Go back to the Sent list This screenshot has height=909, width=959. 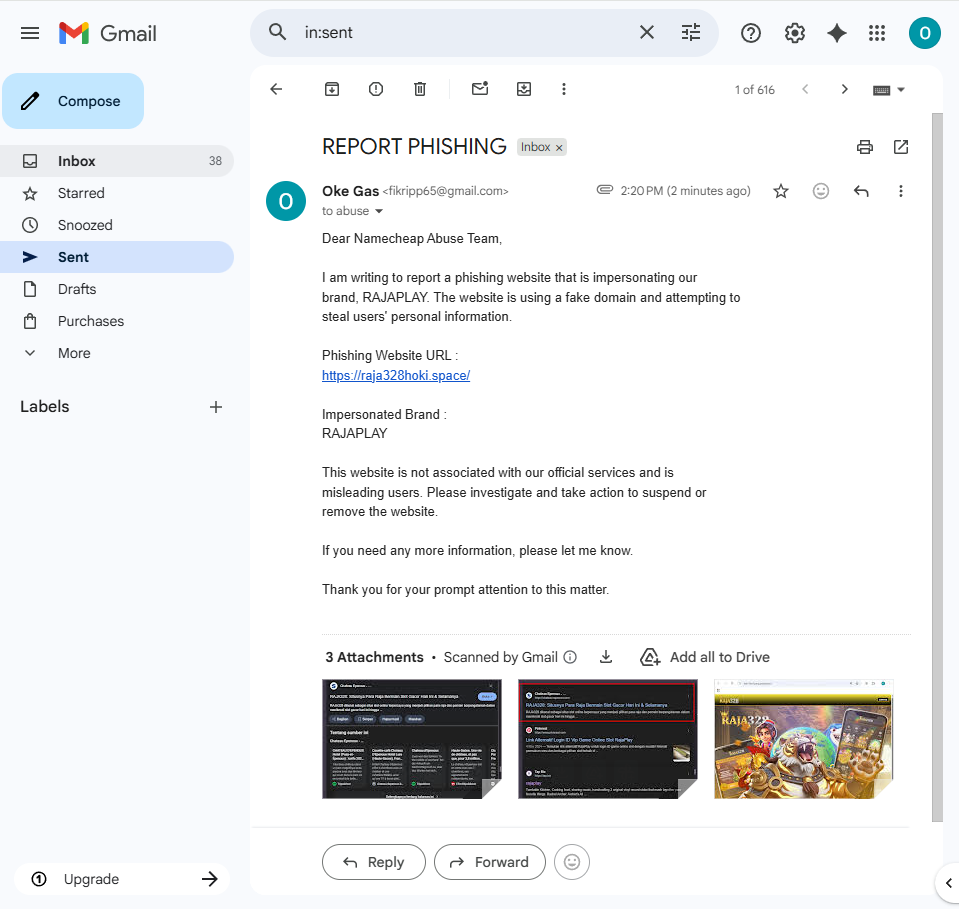pyautogui.click(x=276, y=89)
